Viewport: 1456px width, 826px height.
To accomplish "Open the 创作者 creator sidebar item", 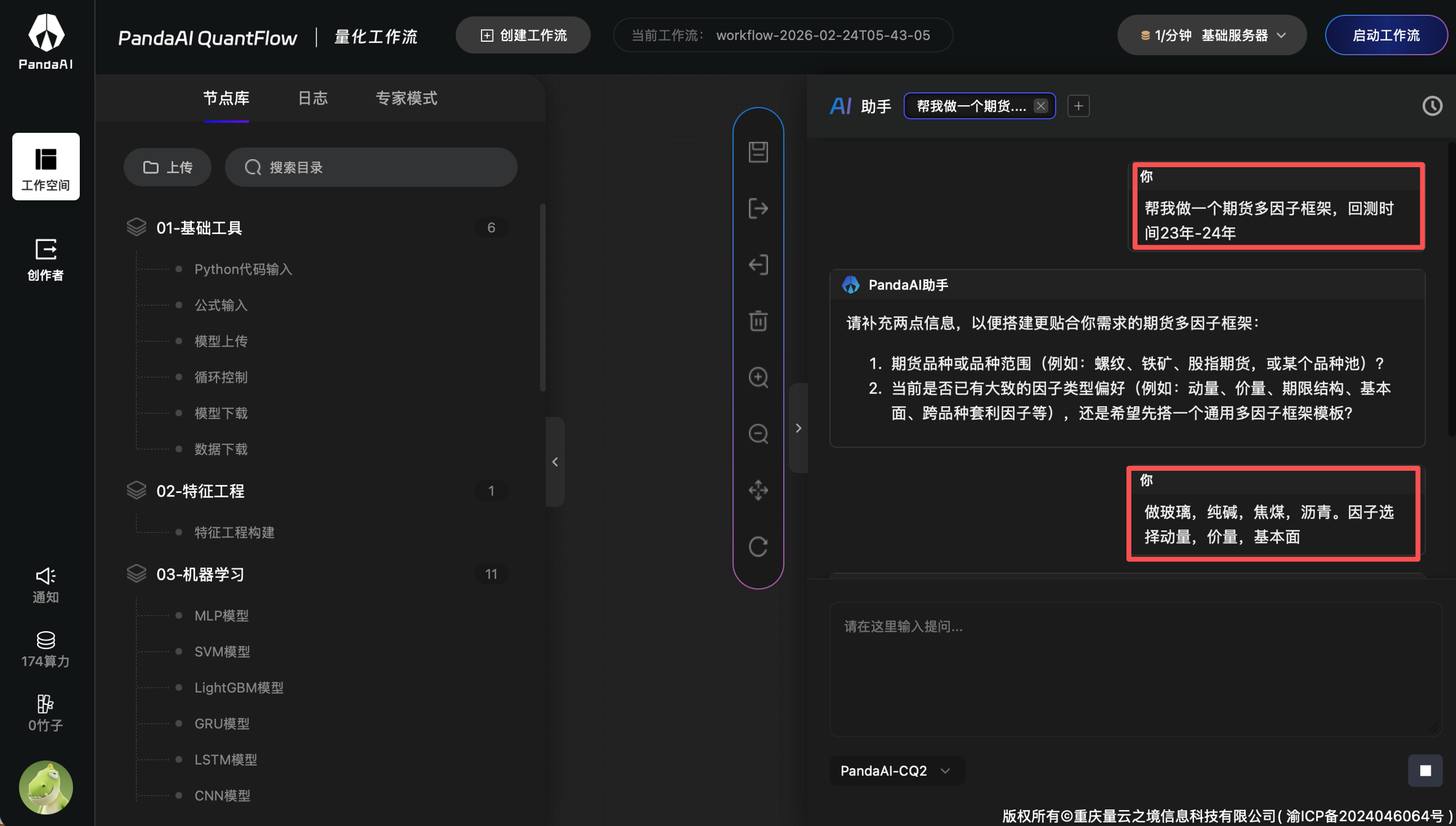I will click(x=46, y=259).
